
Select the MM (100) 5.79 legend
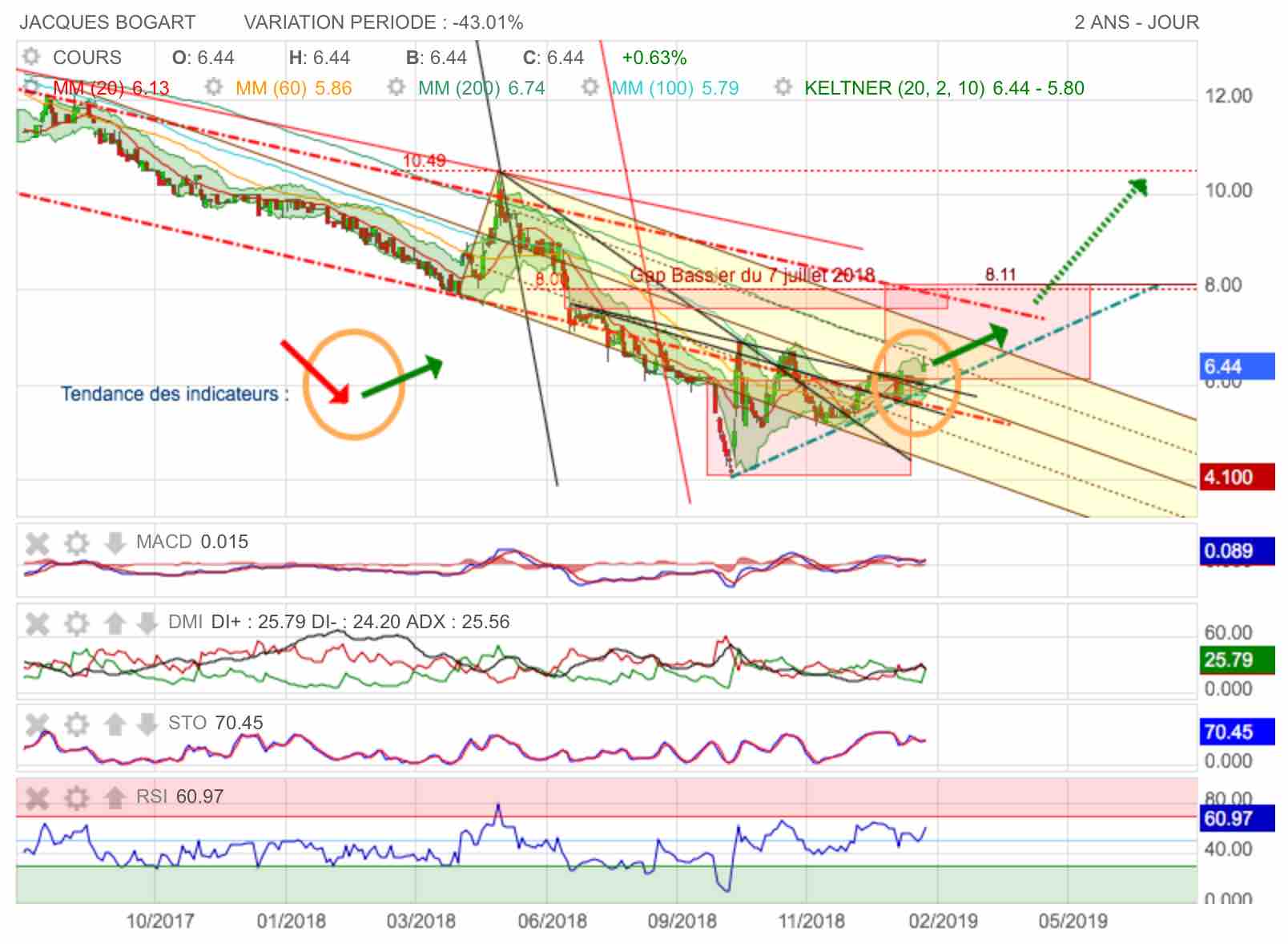point(675,87)
